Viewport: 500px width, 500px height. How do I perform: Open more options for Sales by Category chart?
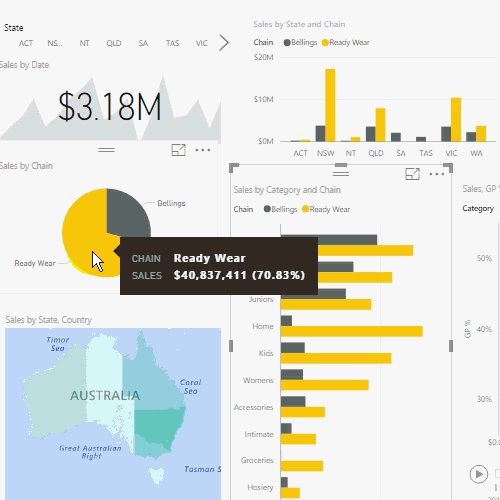point(437,174)
